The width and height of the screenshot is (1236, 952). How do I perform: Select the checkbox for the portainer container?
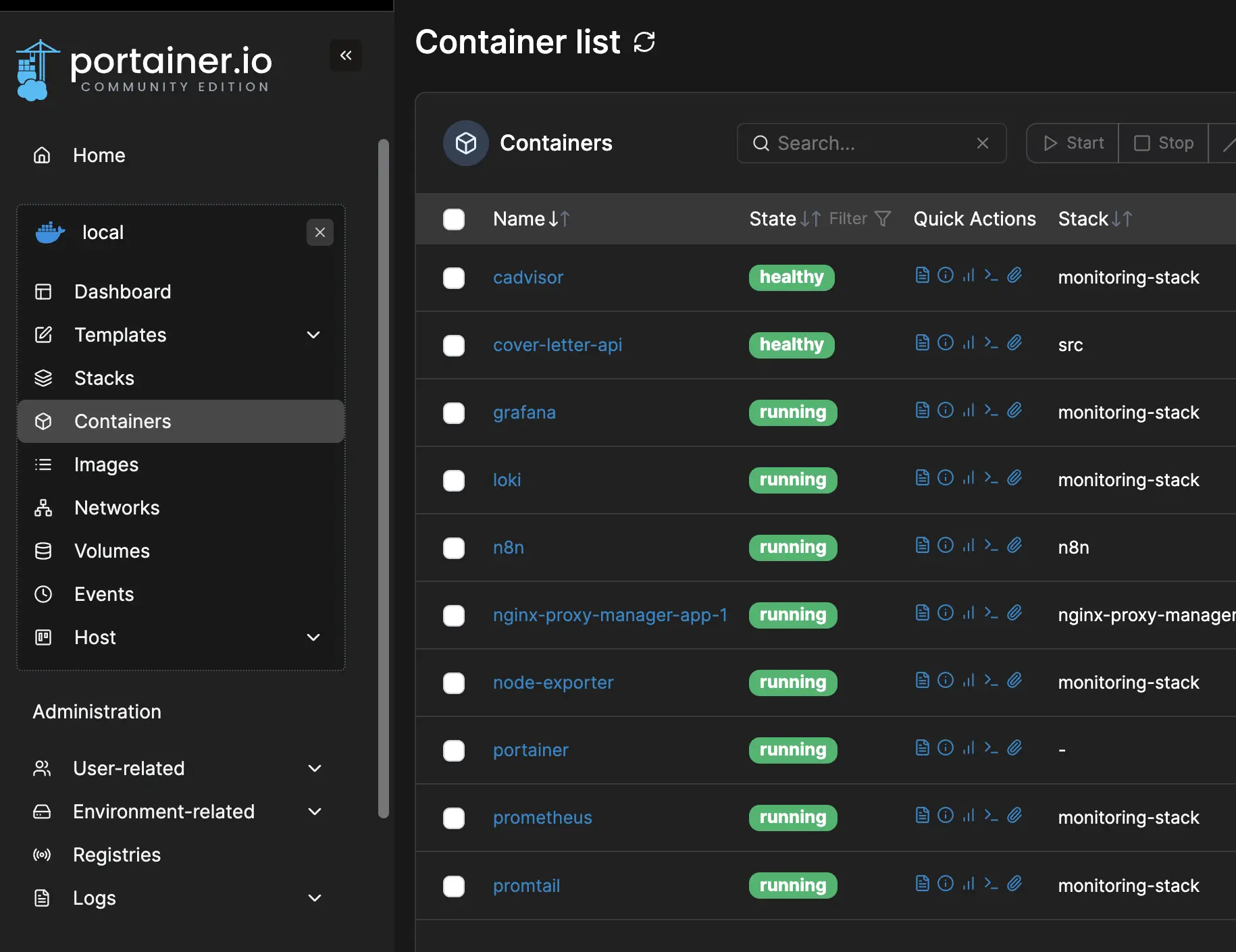coord(454,751)
